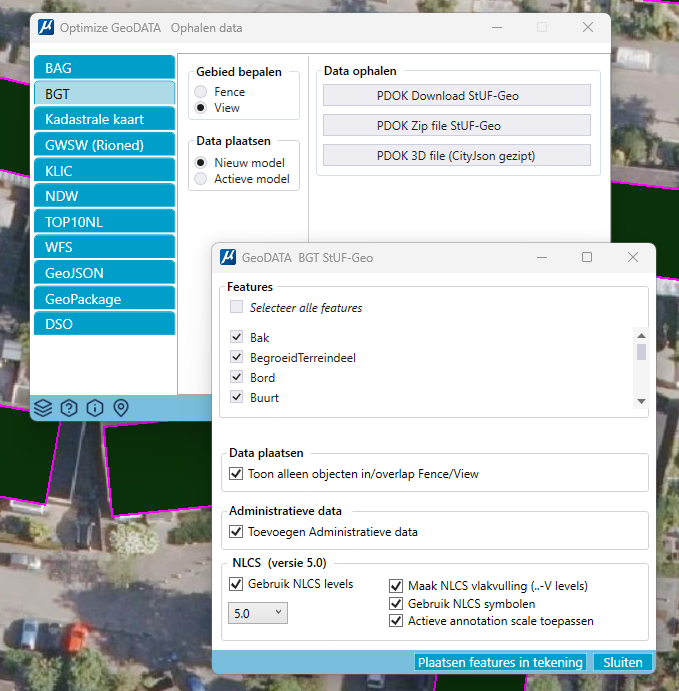
Task: Select the GeoPackage tab
Action: point(104,299)
